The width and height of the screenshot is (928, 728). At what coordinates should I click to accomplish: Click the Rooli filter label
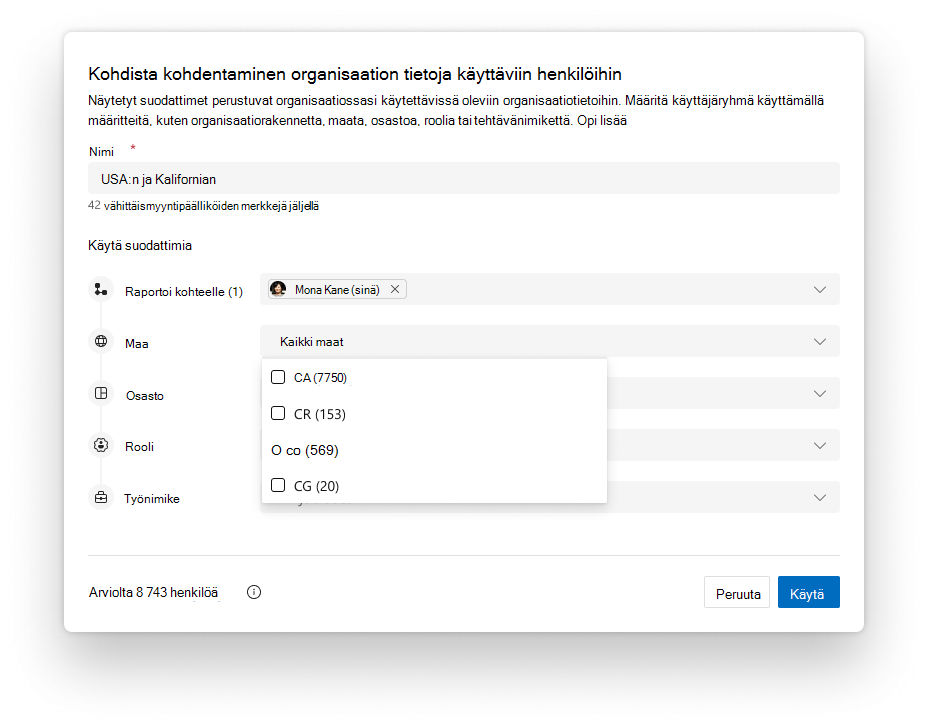click(x=139, y=447)
